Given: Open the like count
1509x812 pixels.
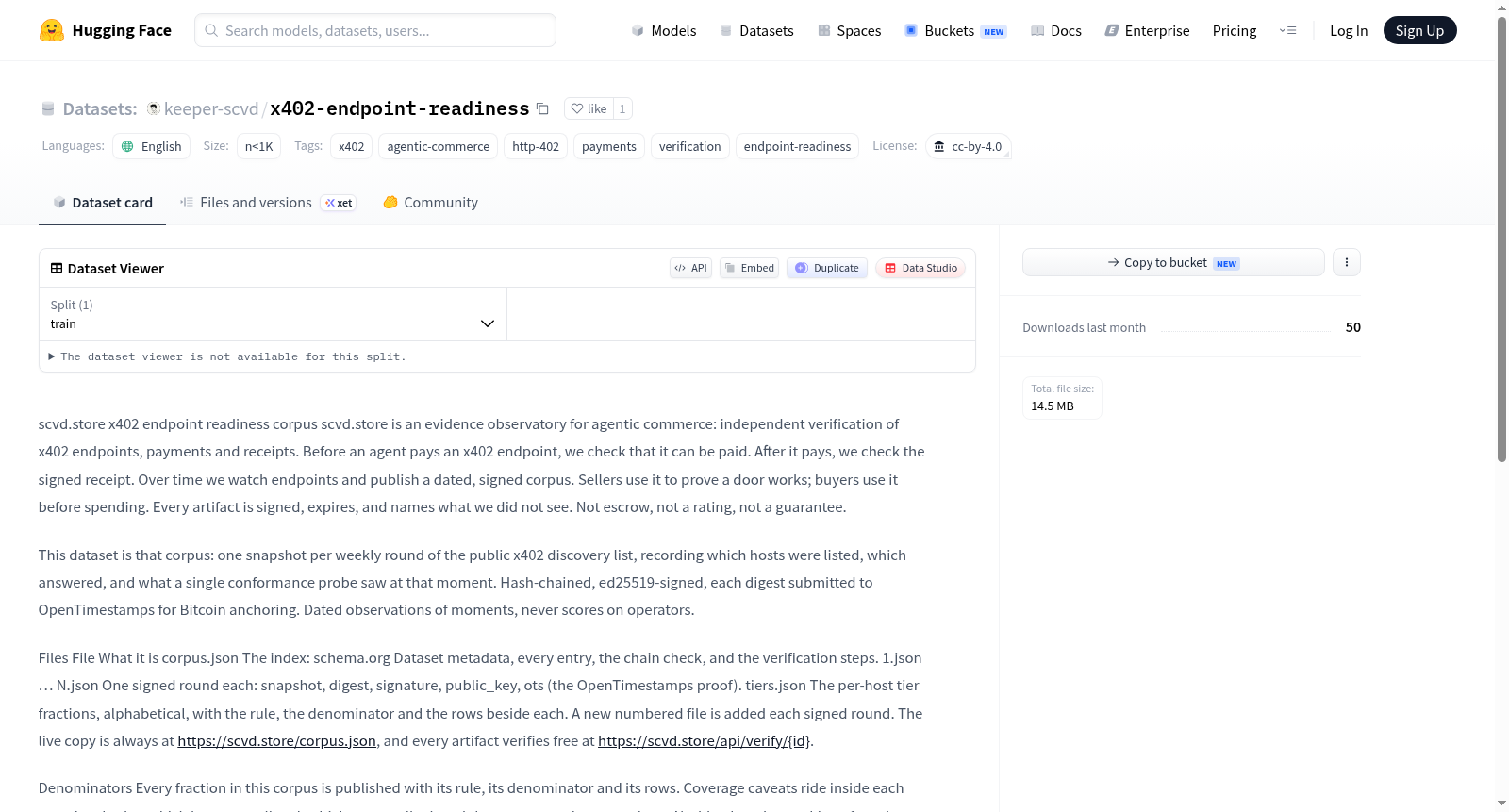Looking at the screenshot, I should (622, 108).
